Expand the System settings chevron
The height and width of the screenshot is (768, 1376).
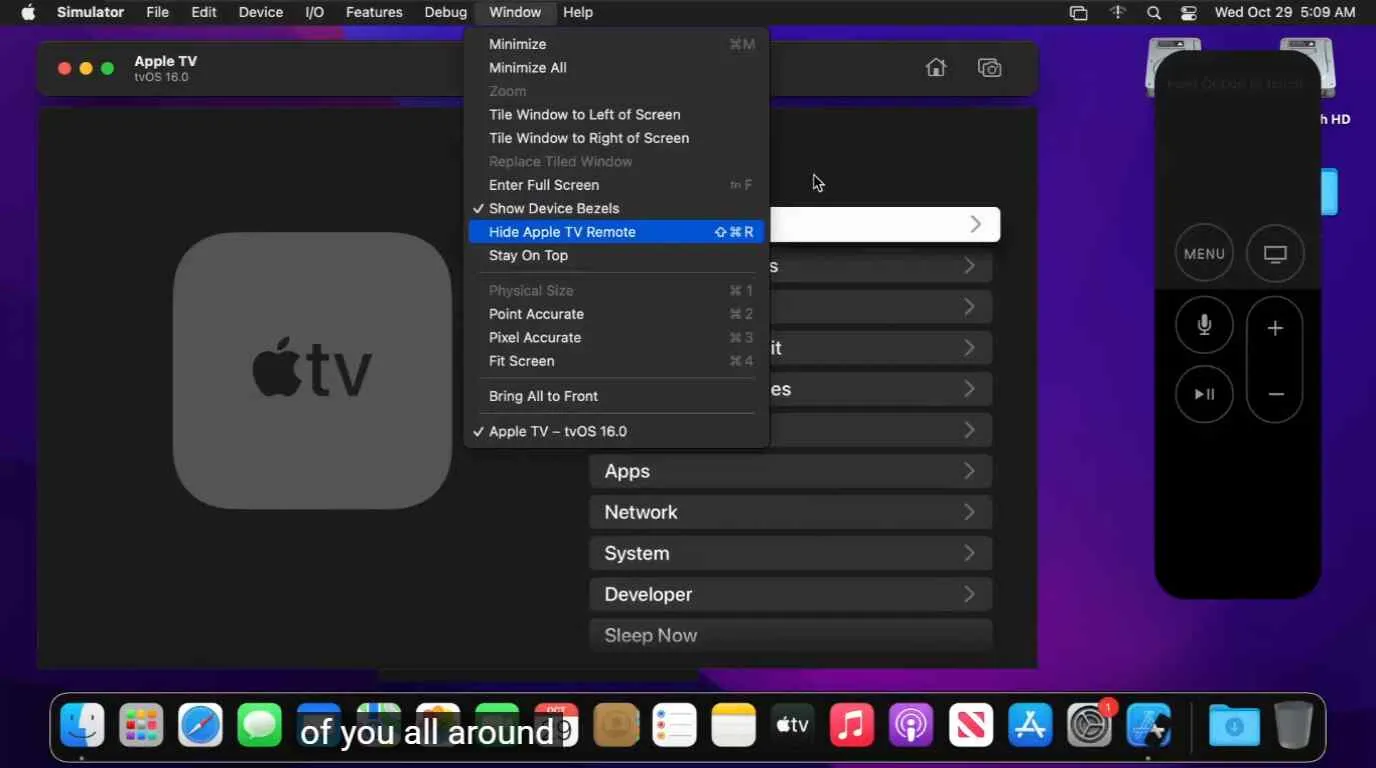[969, 553]
